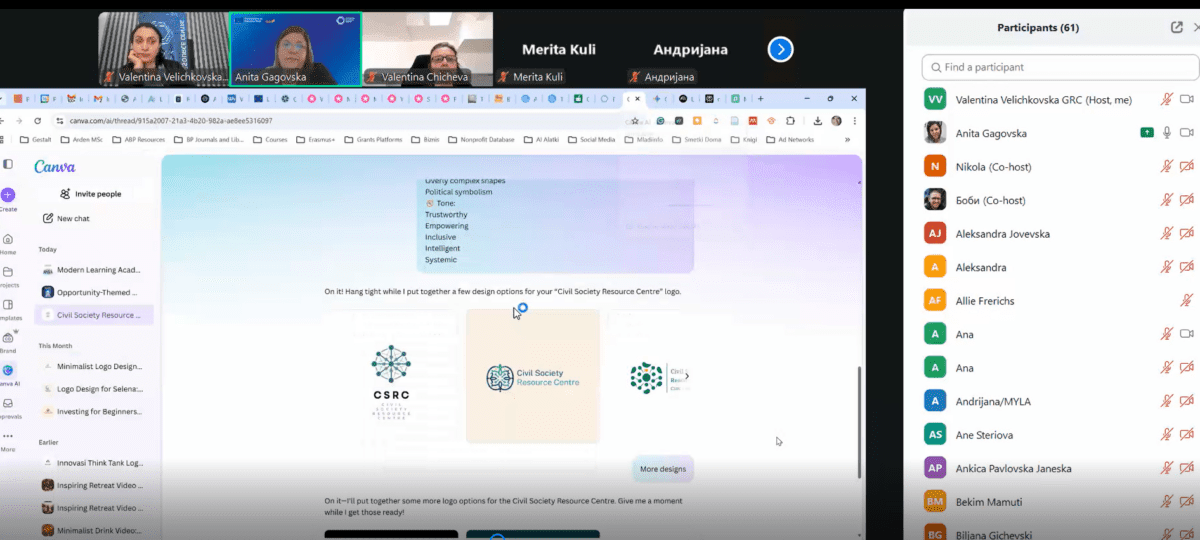Open Projects in Canva sidebar

tap(8, 276)
